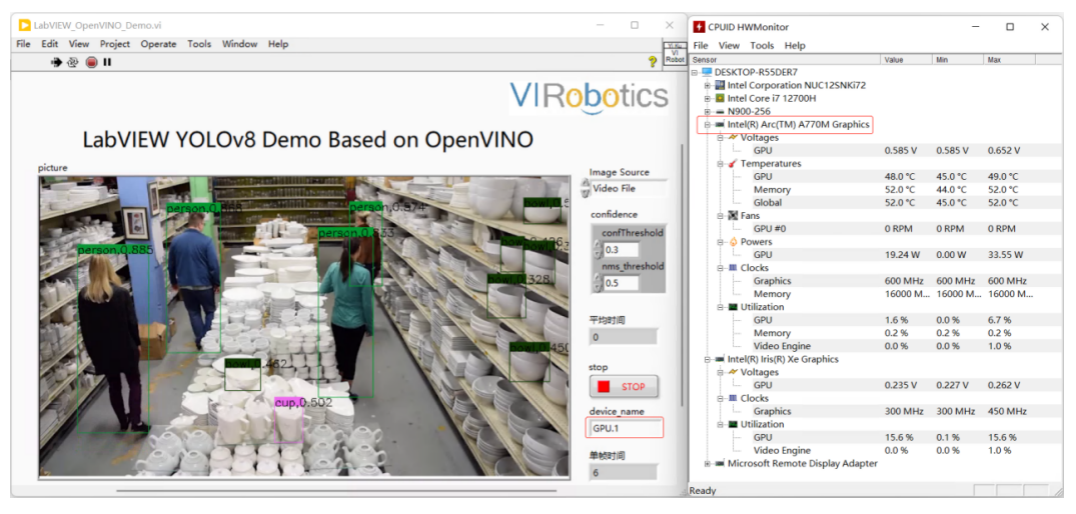This screenshot has height=514, width=1076.
Task: Click the Fans group icon
Action: click(733, 215)
